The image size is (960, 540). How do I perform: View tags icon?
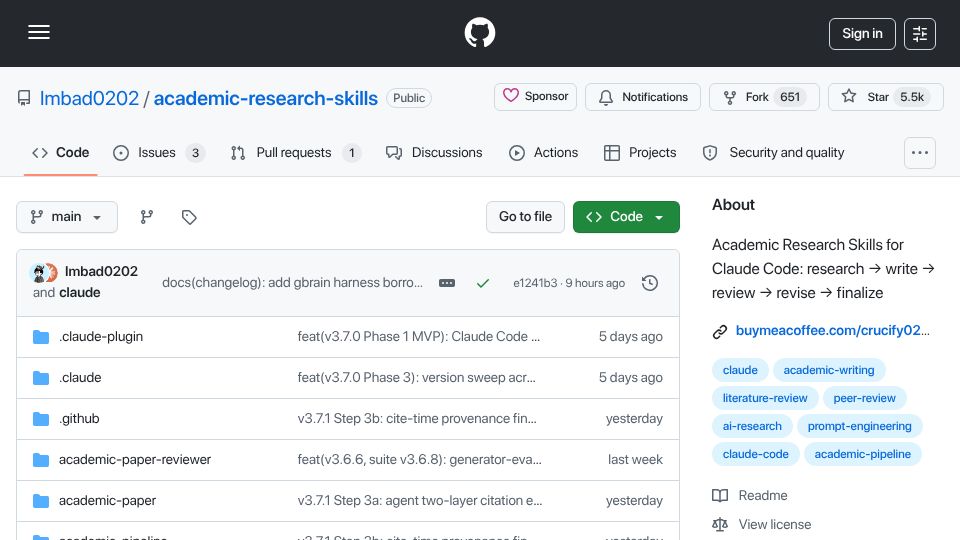point(189,217)
